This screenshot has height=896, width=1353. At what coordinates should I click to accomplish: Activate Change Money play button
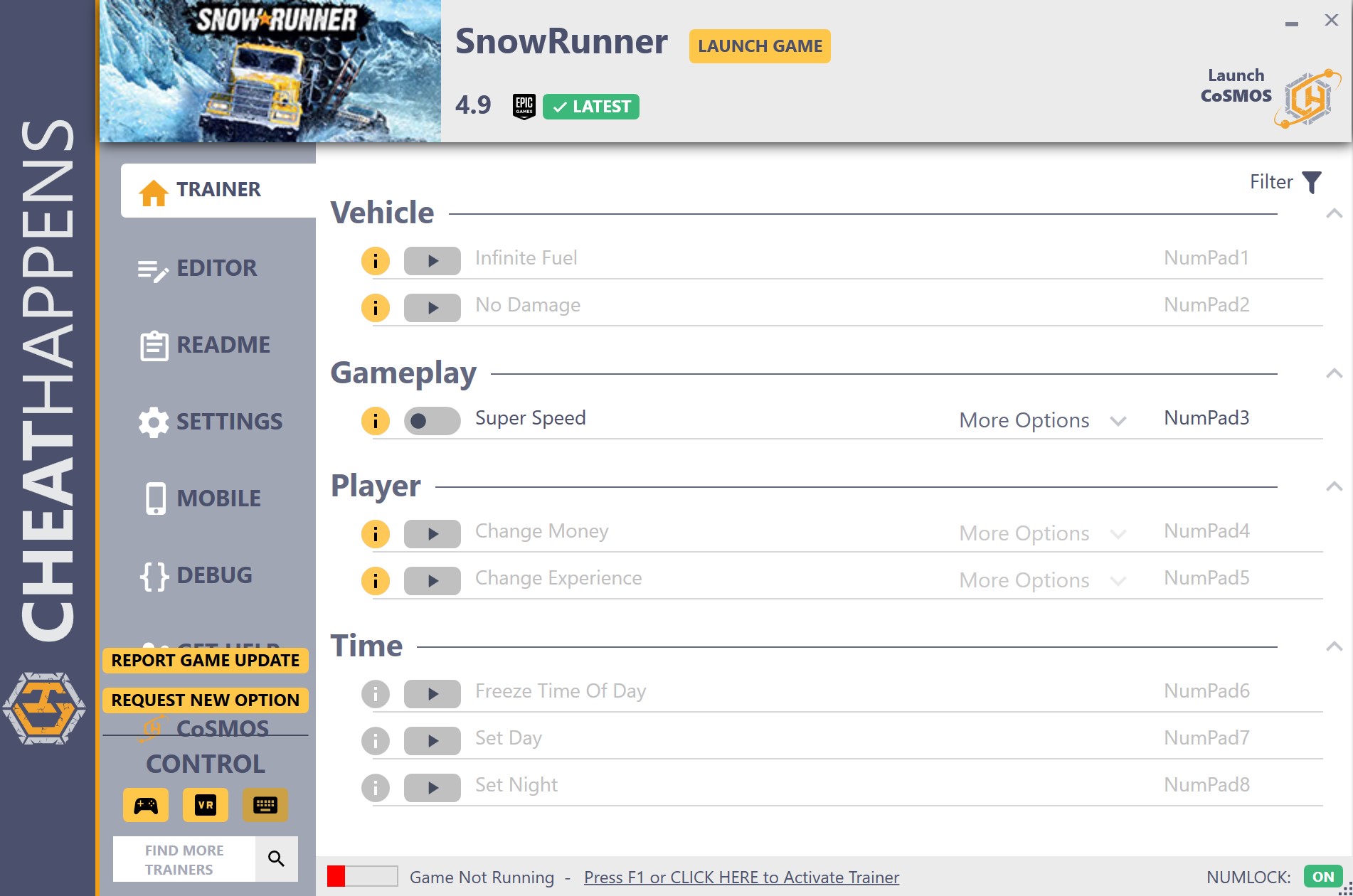click(432, 534)
